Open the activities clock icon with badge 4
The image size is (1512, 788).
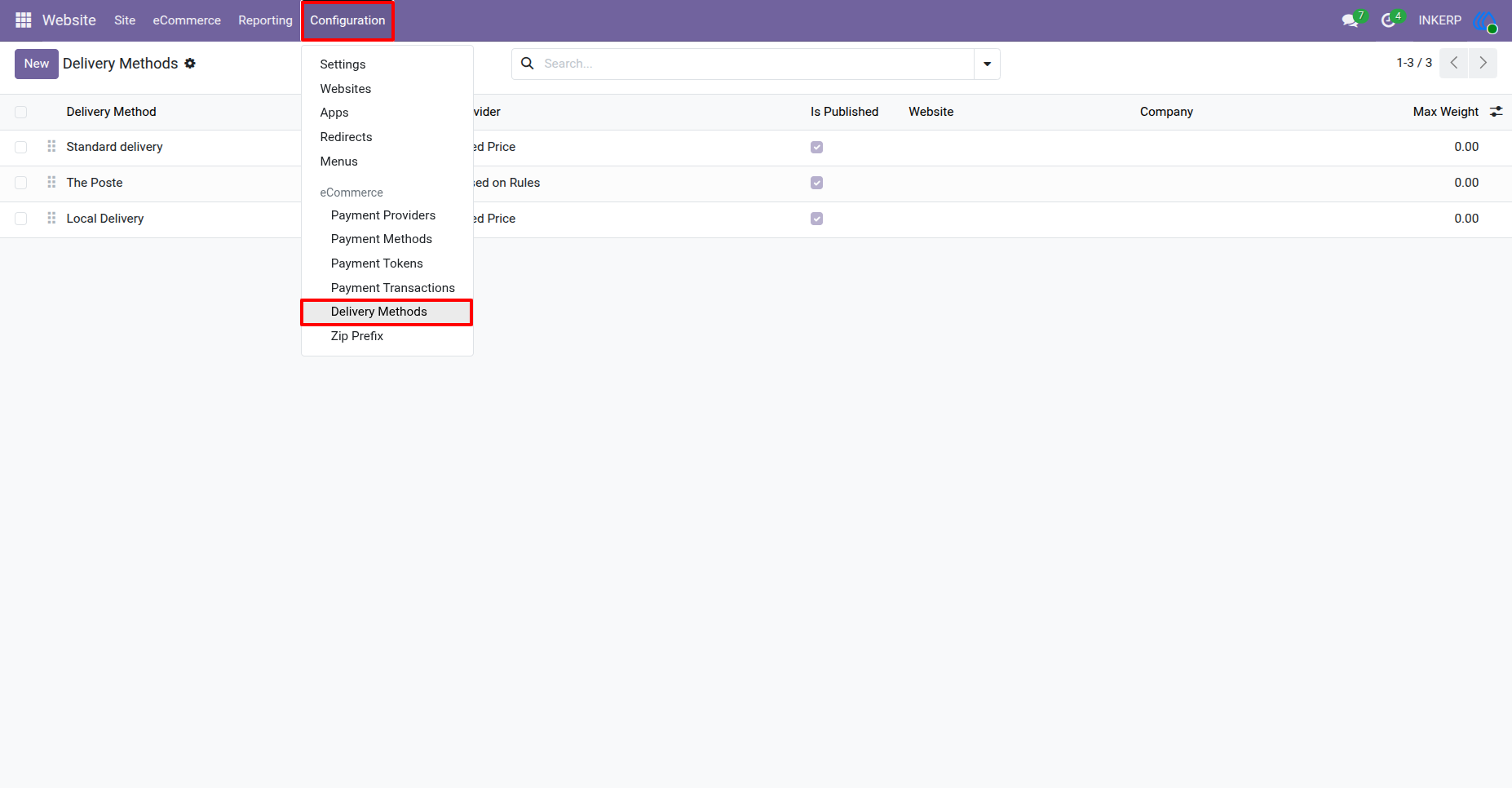coord(1390,20)
